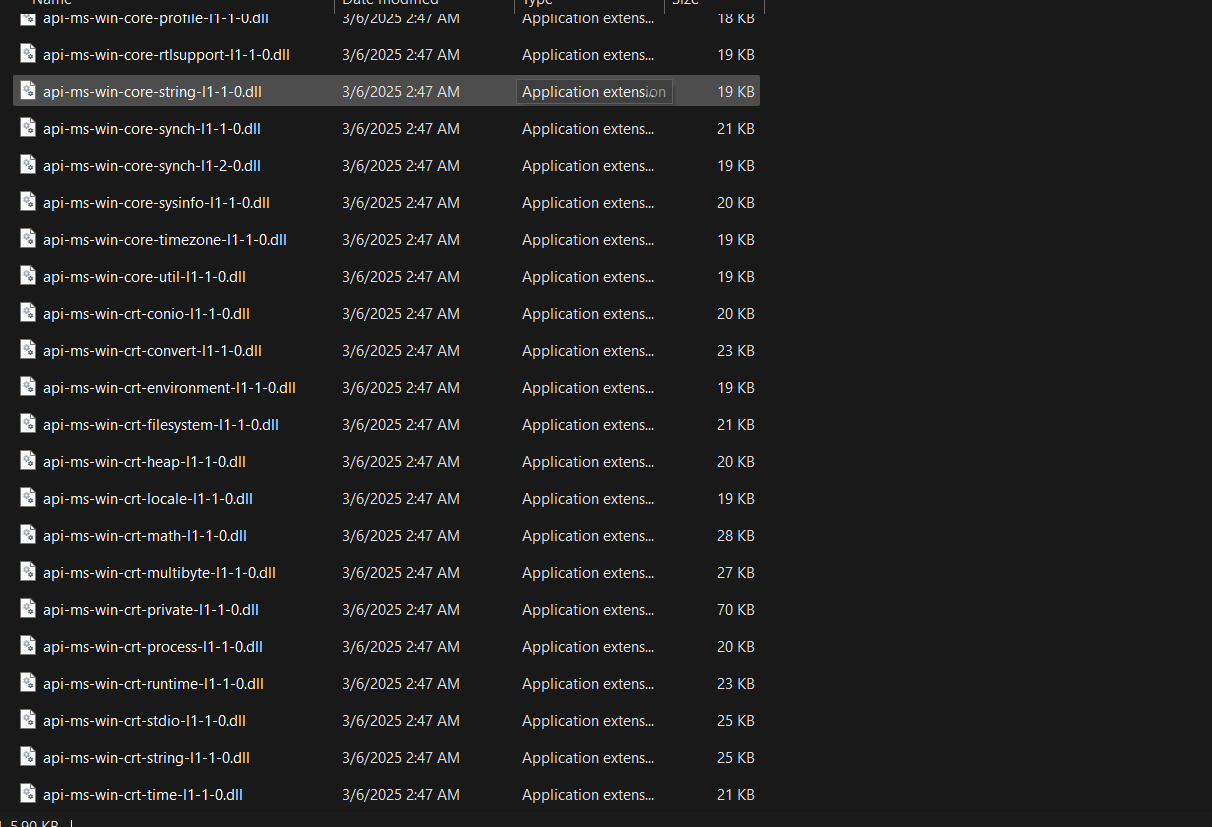Screen dimensions: 1212x827
Task: Select file name api-ms-win-core-sysinfo-l1-1-0.dll
Action: pos(156,203)
